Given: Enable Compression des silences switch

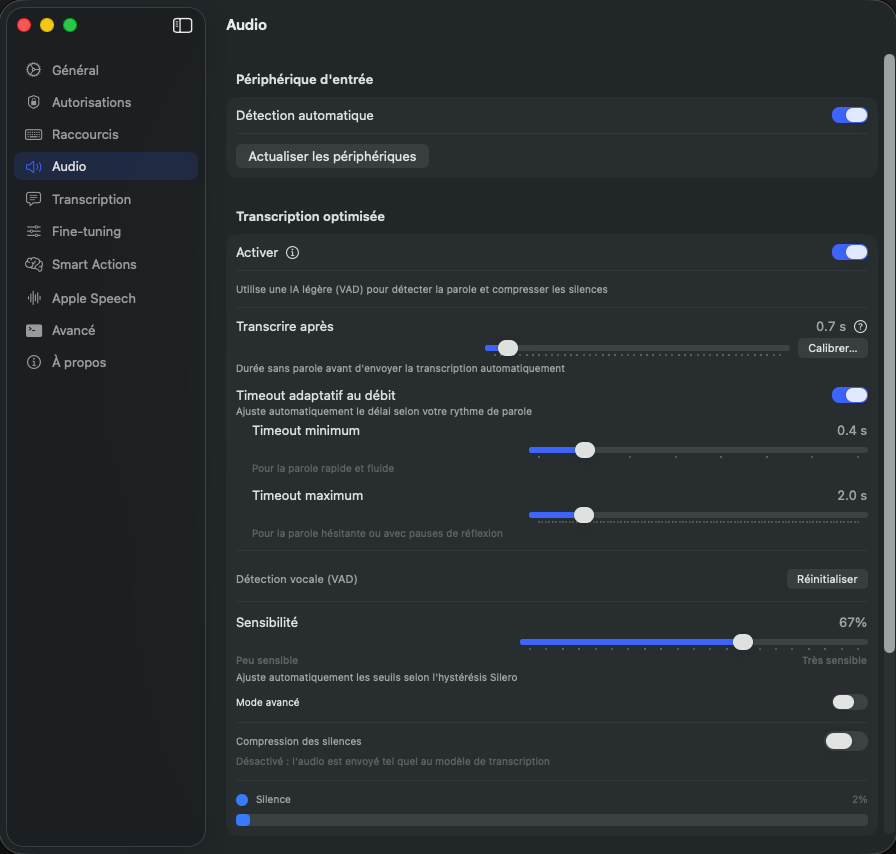Looking at the screenshot, I should point(846,741).
